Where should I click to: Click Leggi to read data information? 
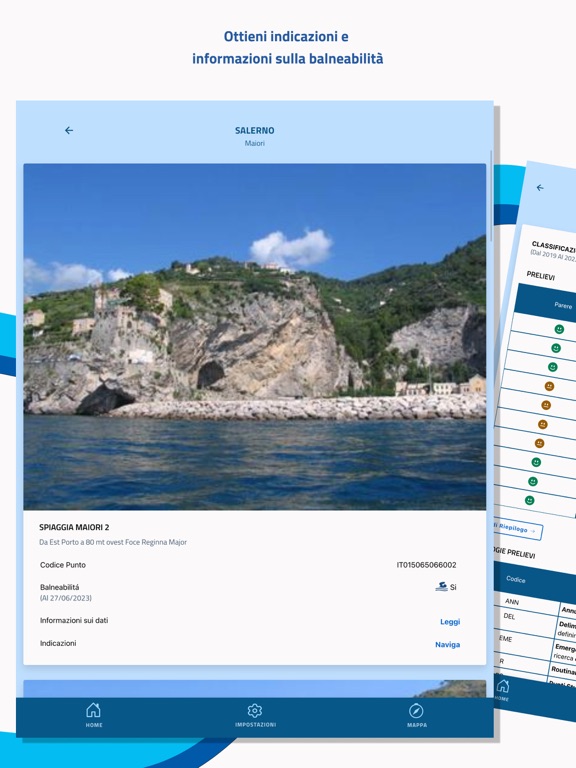450,622
